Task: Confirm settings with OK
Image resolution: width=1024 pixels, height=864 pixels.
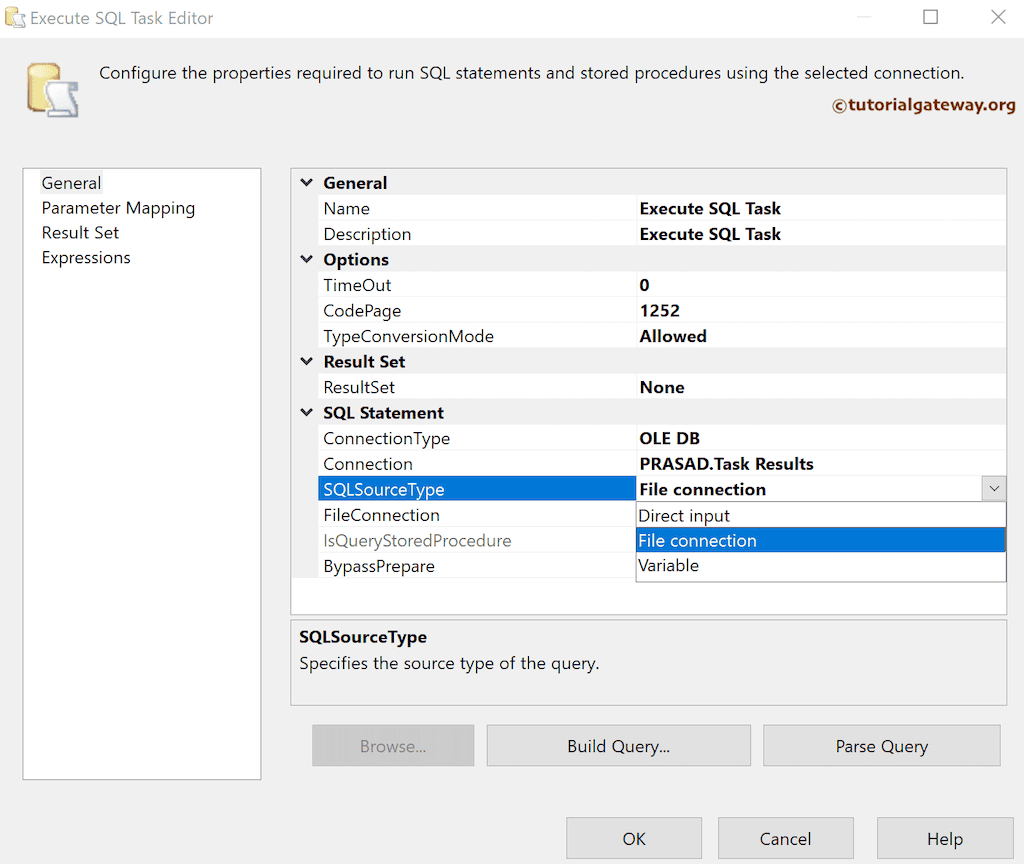Action: click(x=634, y=838)
